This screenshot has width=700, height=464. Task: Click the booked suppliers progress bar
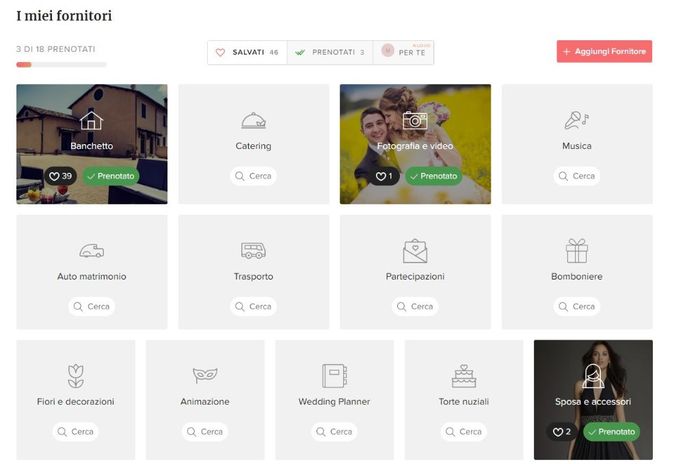click(61, 65)
